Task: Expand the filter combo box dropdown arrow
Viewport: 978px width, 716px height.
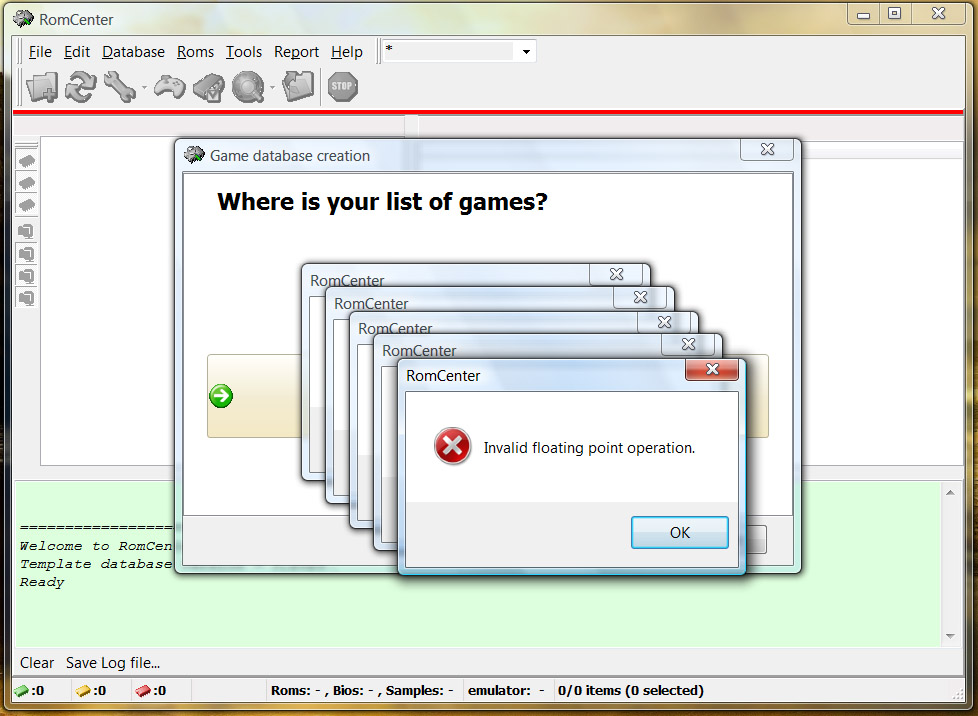Action: point(526,52)
